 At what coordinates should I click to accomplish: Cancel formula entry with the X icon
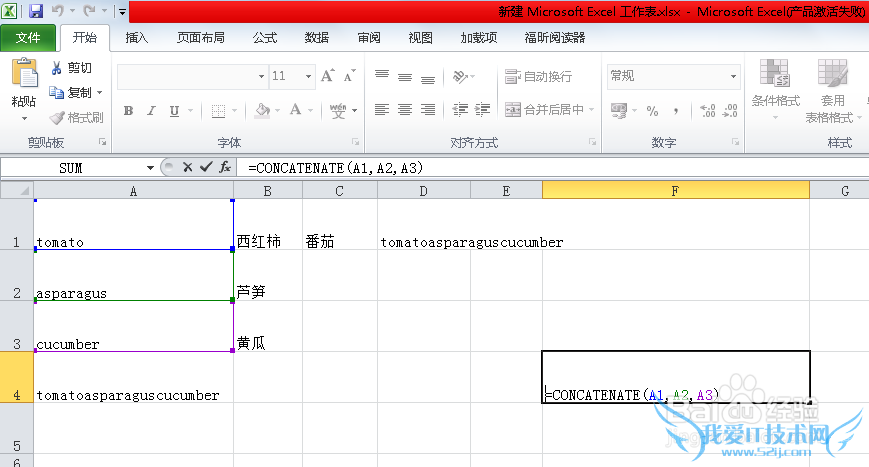pyautogui.click(x=187, y=168)
